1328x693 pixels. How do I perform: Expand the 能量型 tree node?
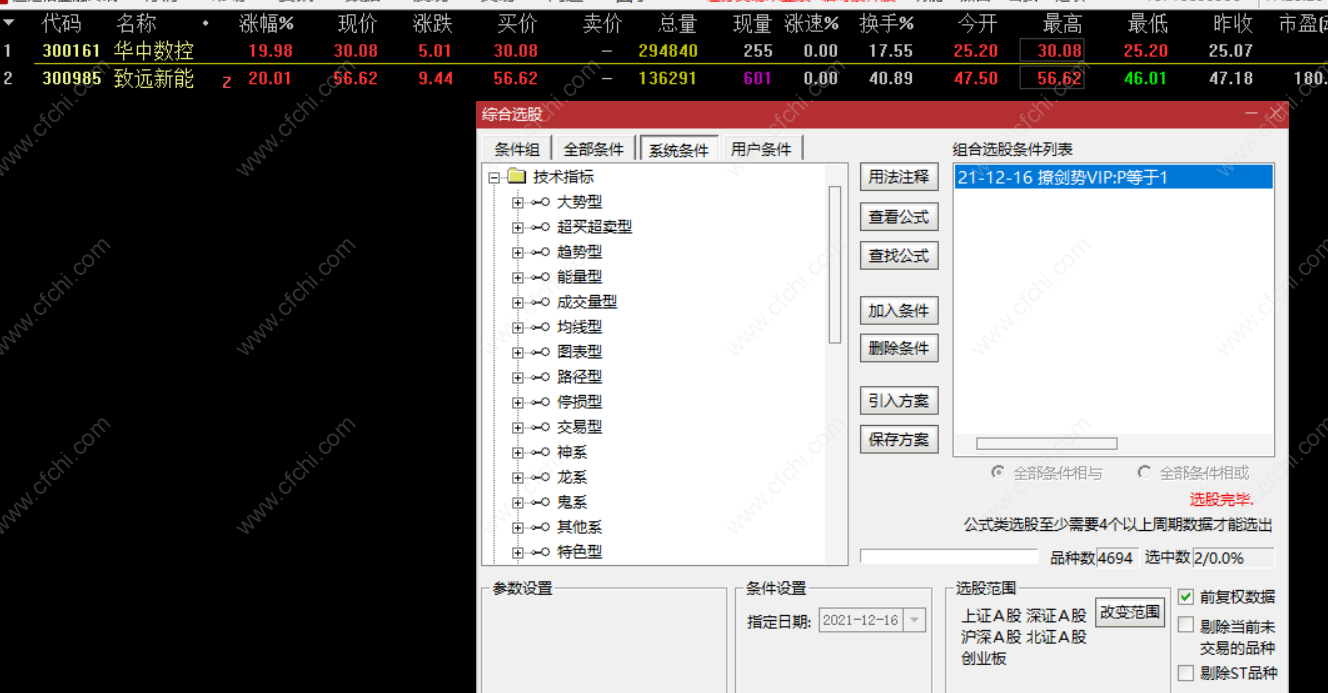(x=517, y=278)
